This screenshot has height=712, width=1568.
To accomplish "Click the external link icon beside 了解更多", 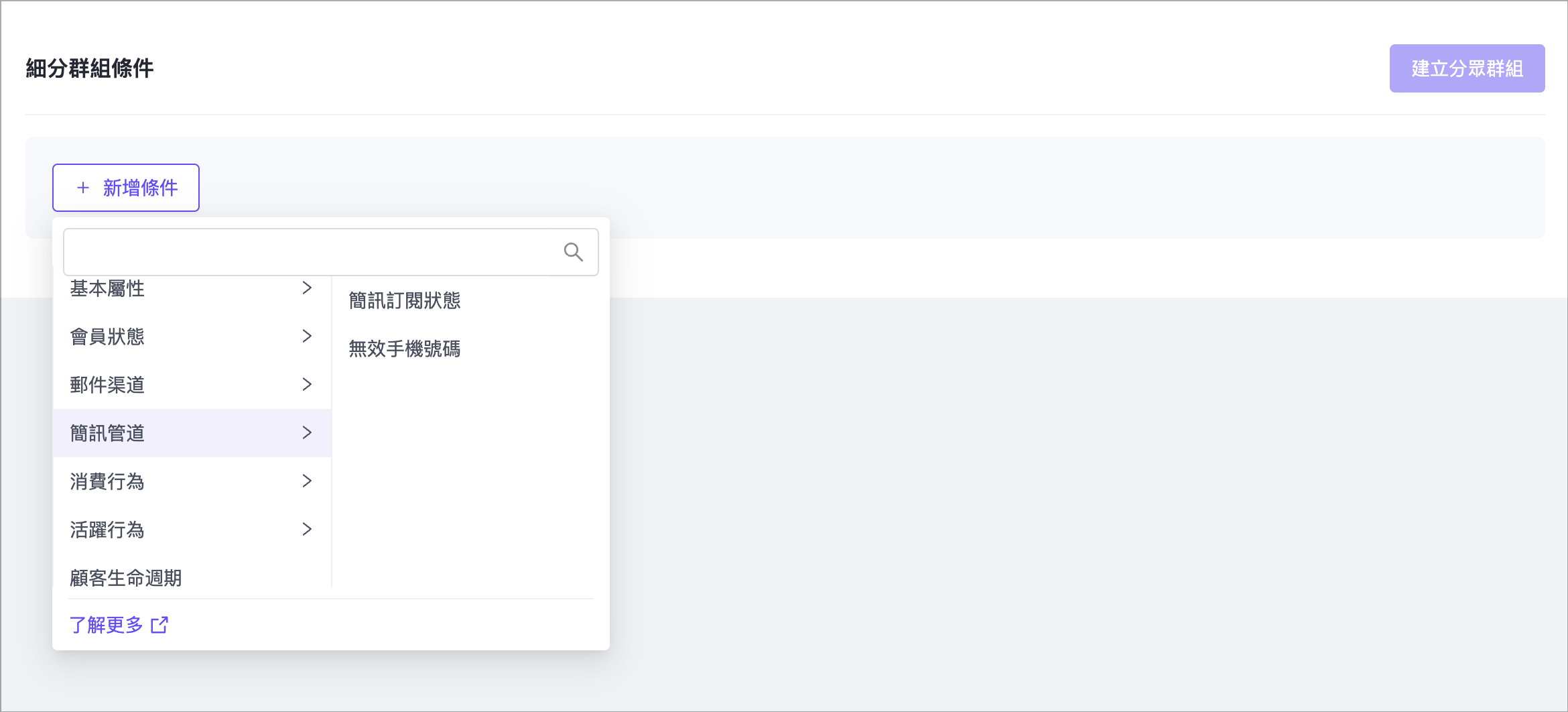I will (x=159, y=625).
